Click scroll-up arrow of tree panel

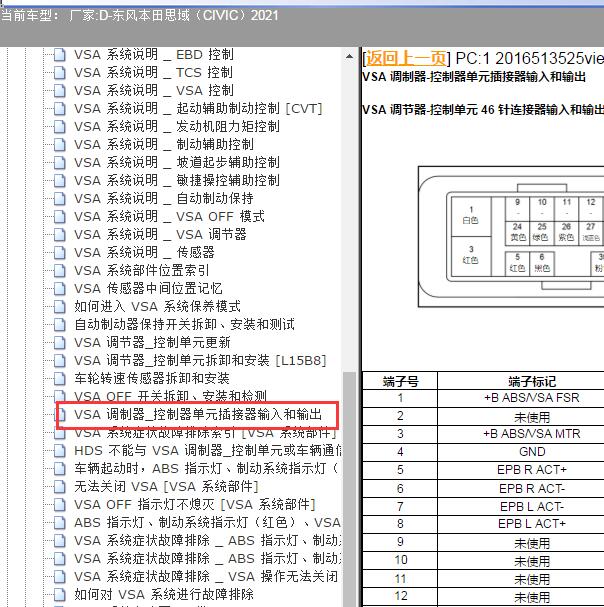click(349, 57)
